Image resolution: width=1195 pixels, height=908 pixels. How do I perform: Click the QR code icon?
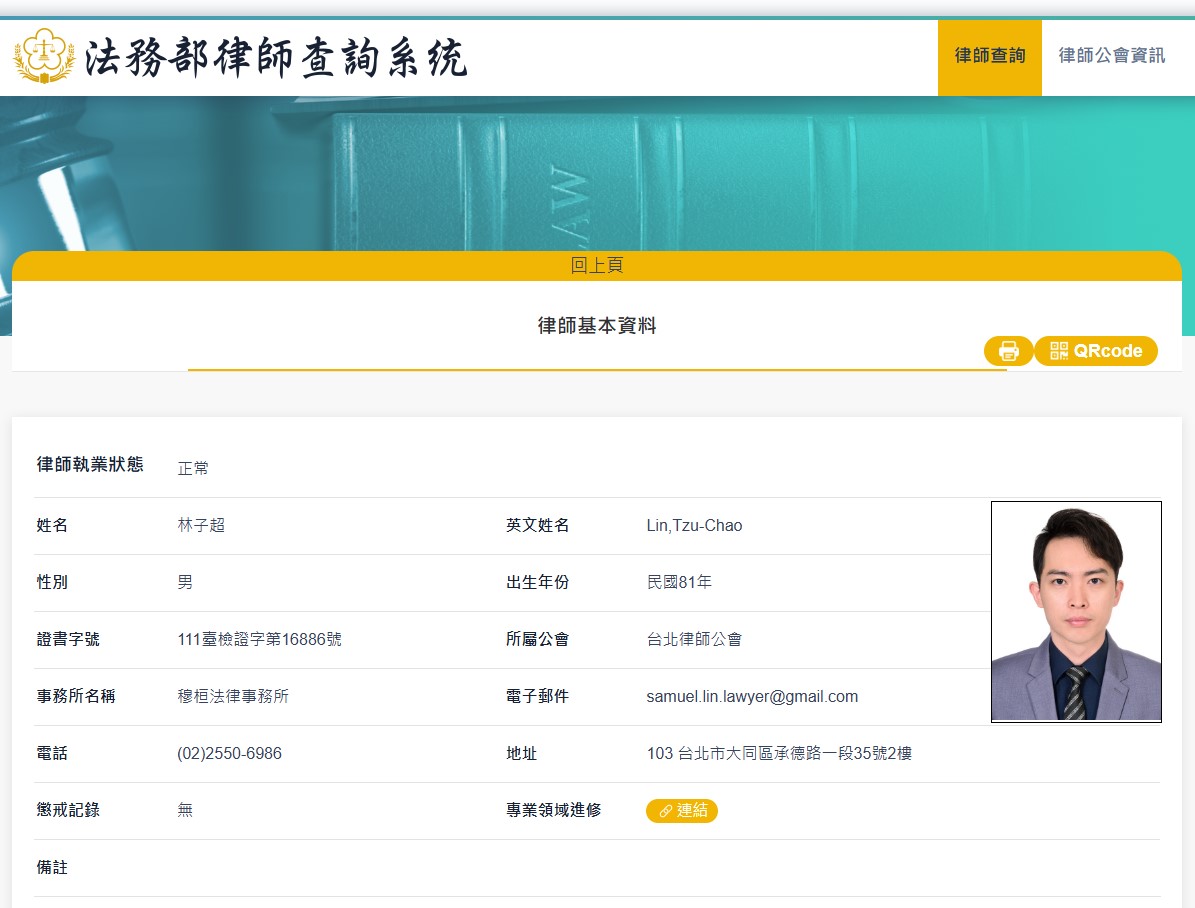(1059, 351)
